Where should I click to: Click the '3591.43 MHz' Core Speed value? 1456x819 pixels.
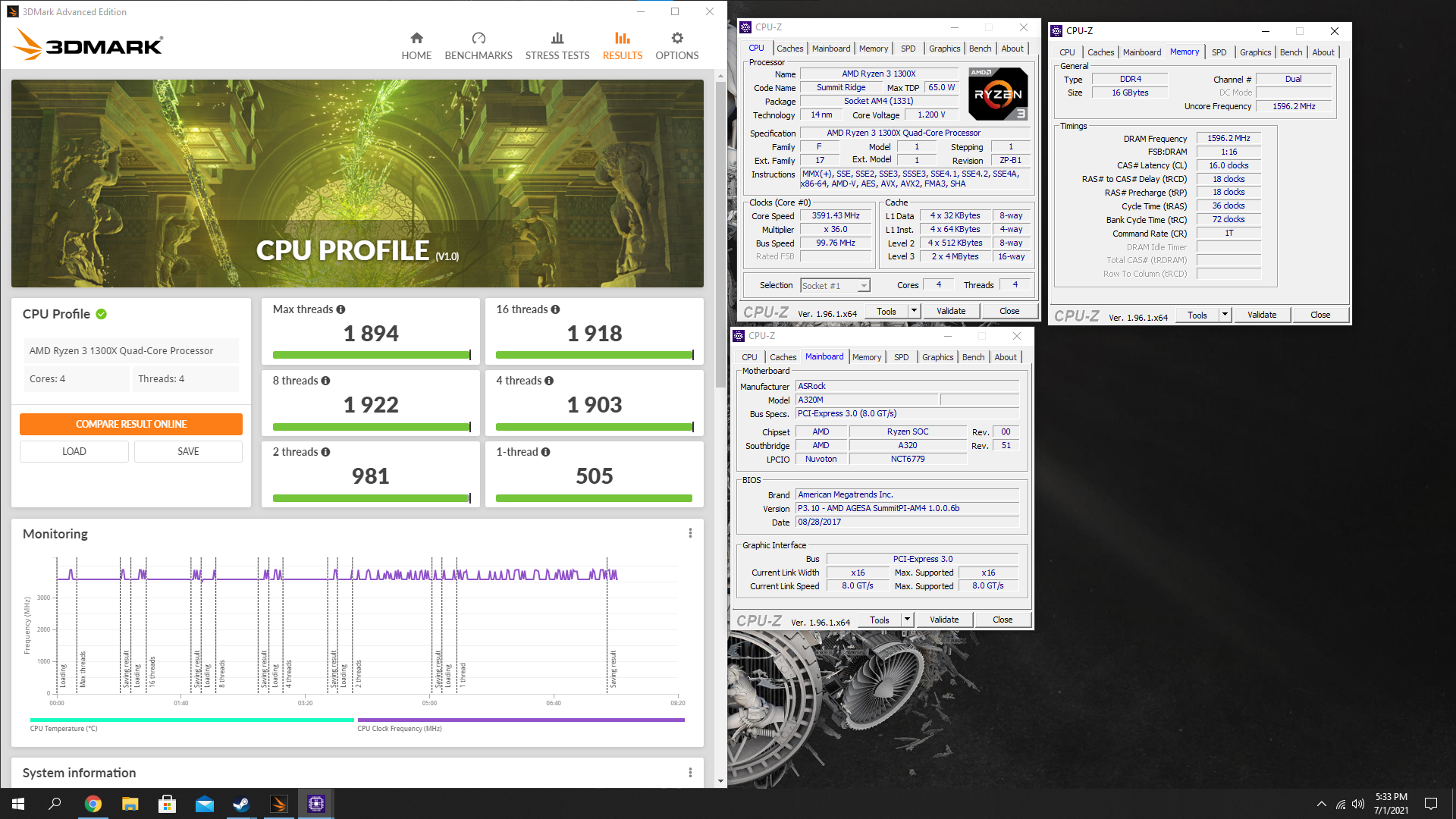click(x=836, y=215)
